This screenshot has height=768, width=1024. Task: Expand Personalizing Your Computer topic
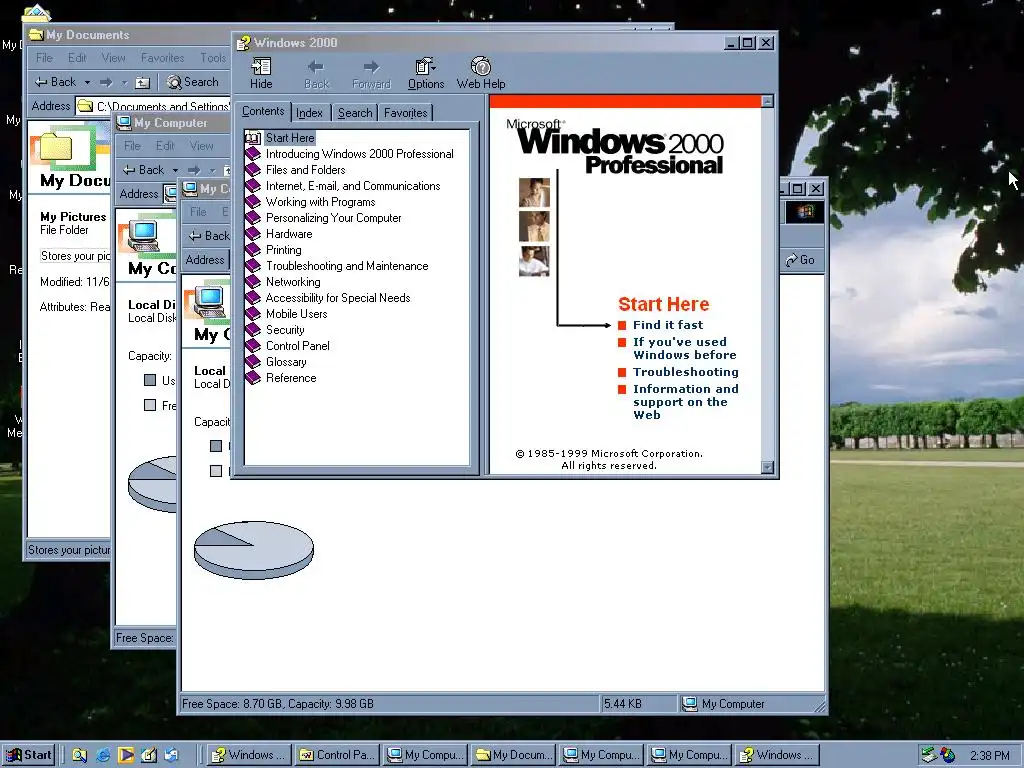(x=333, y=218)
